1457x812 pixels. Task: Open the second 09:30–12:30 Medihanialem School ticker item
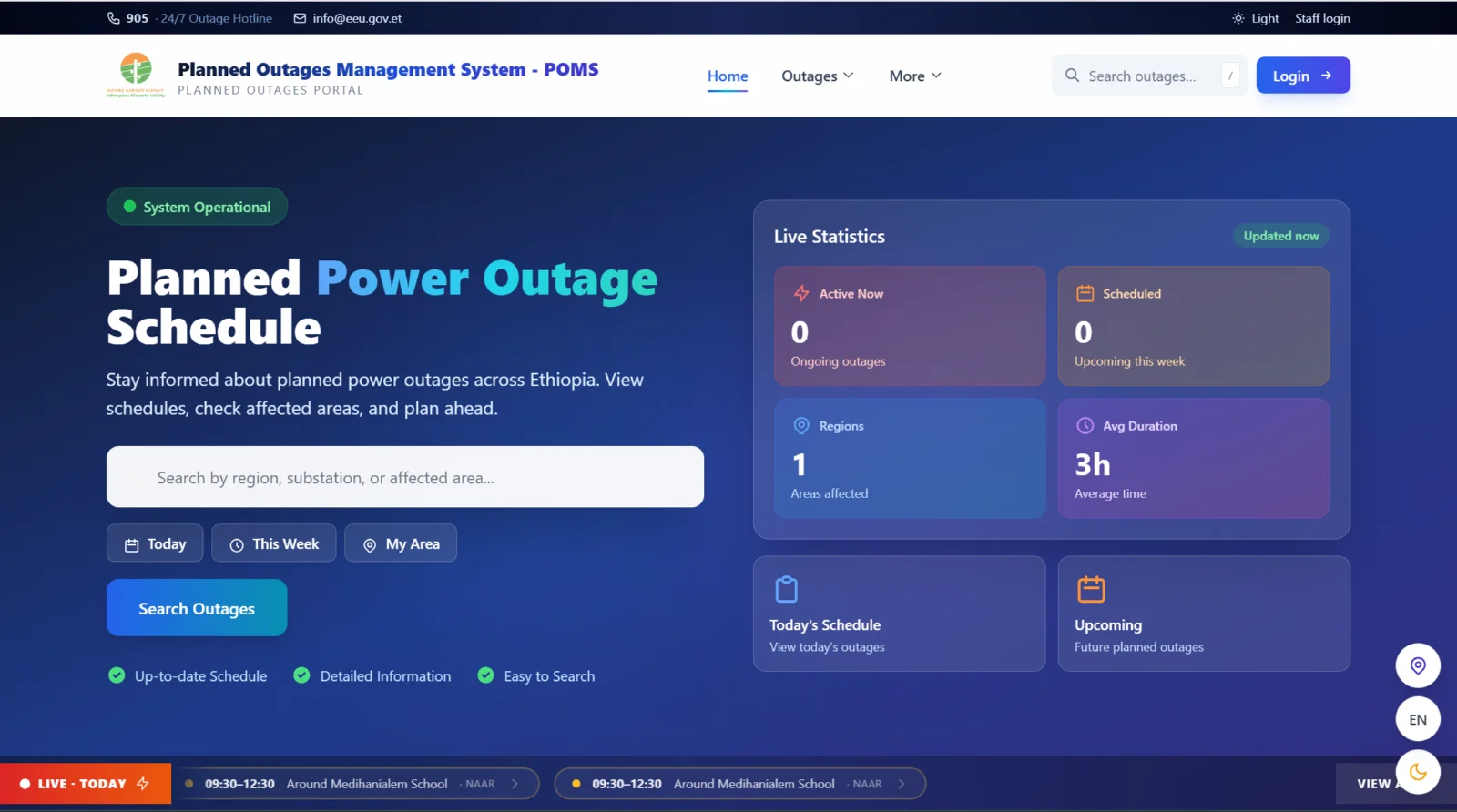coord(740,784)
